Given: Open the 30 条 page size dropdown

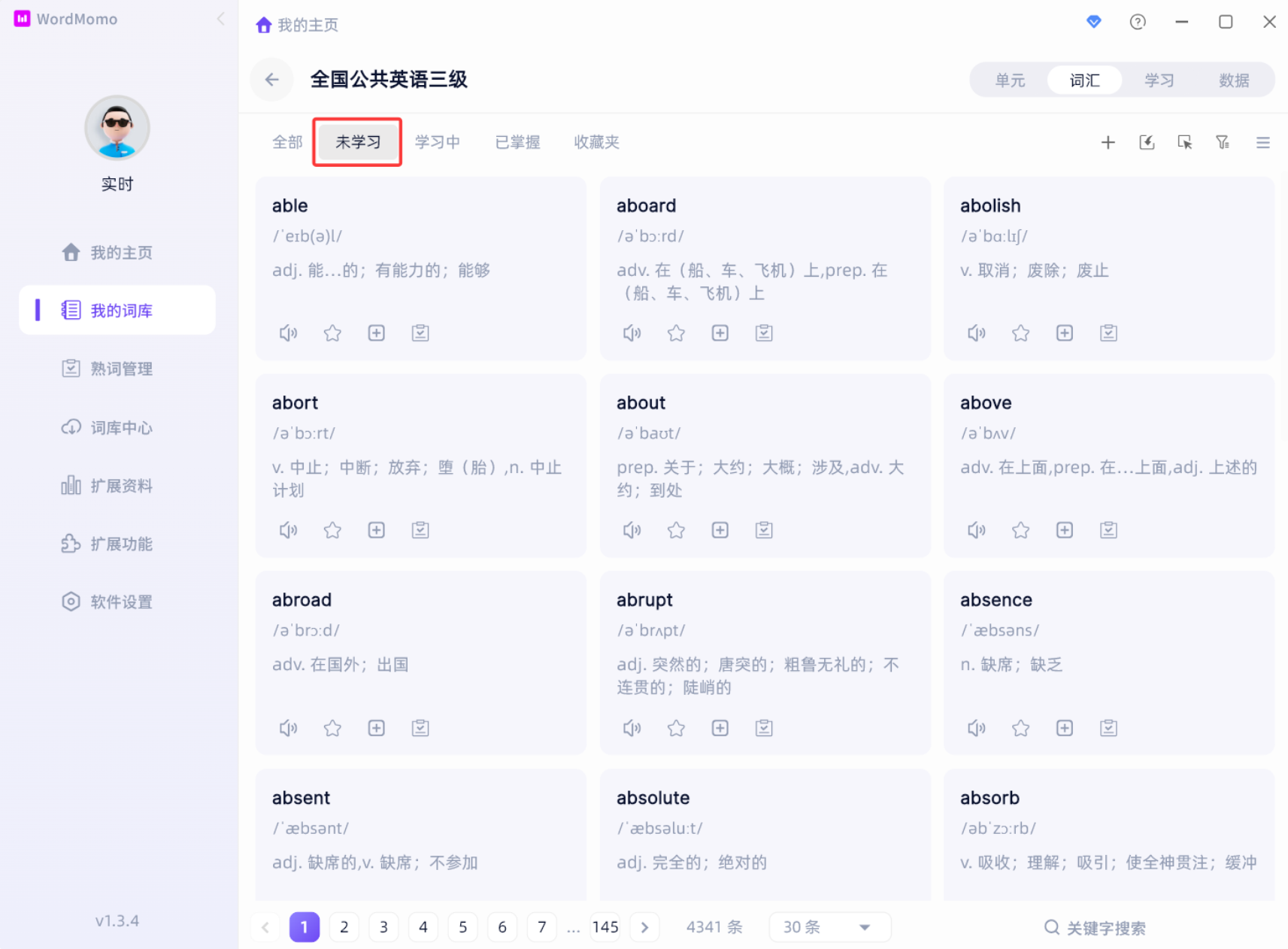Looking at the screenshot, I should click(829, 927).
